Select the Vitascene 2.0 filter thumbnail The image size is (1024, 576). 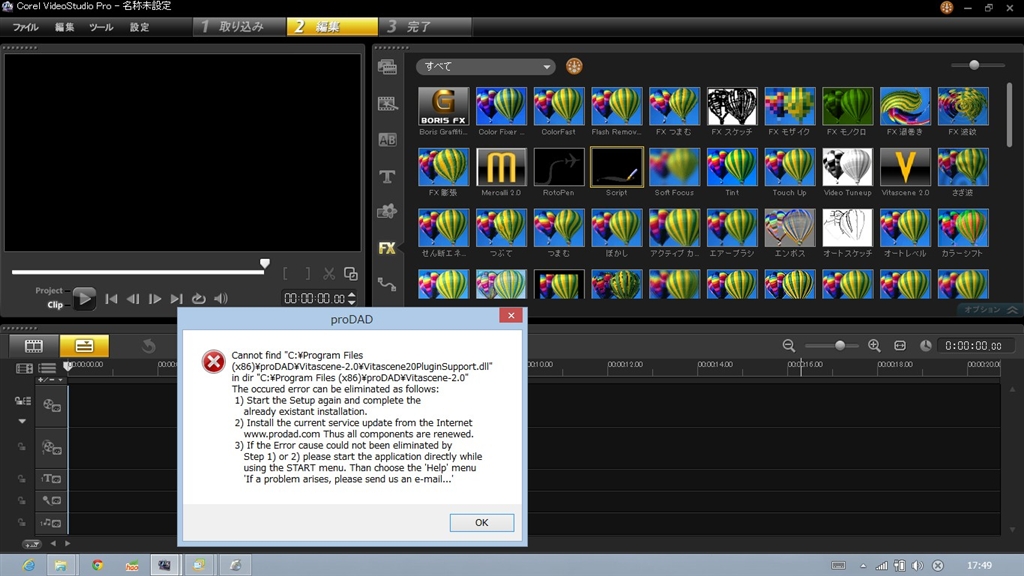point(906,168)
